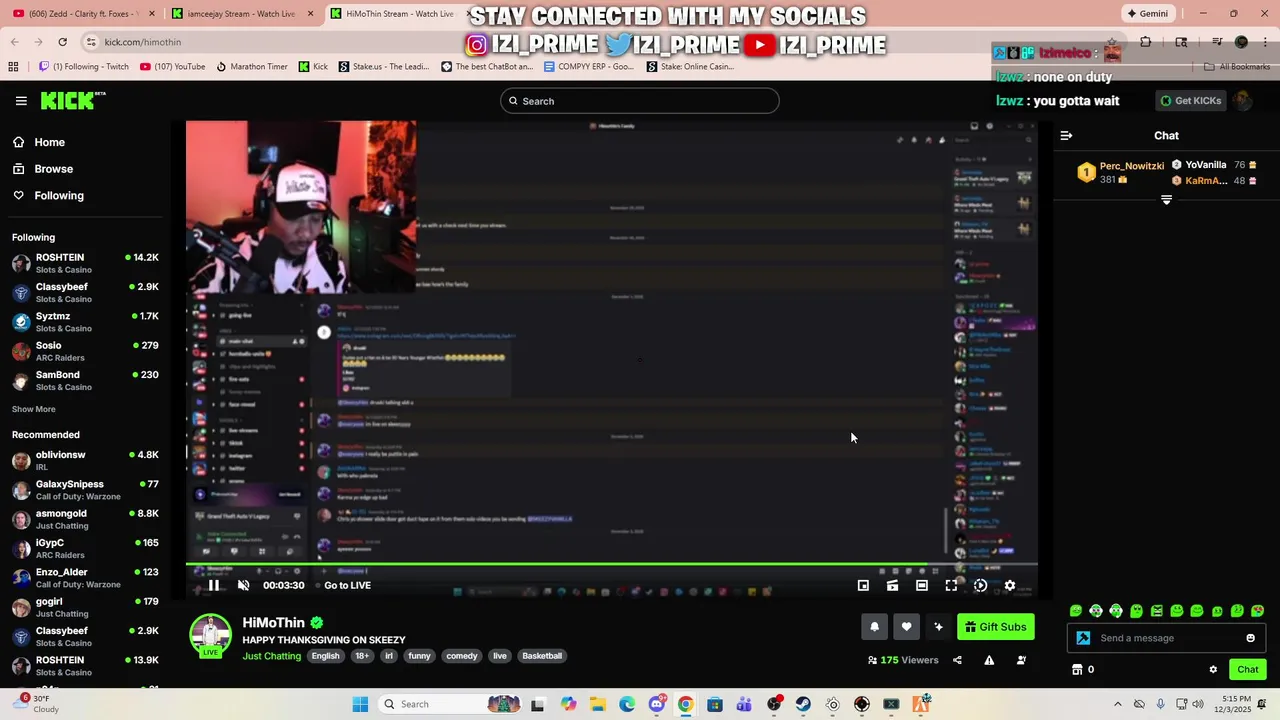Image resolution: width=1280 pixels, height=720 pixels.
Task: Enter fullscreen video mode
Action: click(951, 586)
